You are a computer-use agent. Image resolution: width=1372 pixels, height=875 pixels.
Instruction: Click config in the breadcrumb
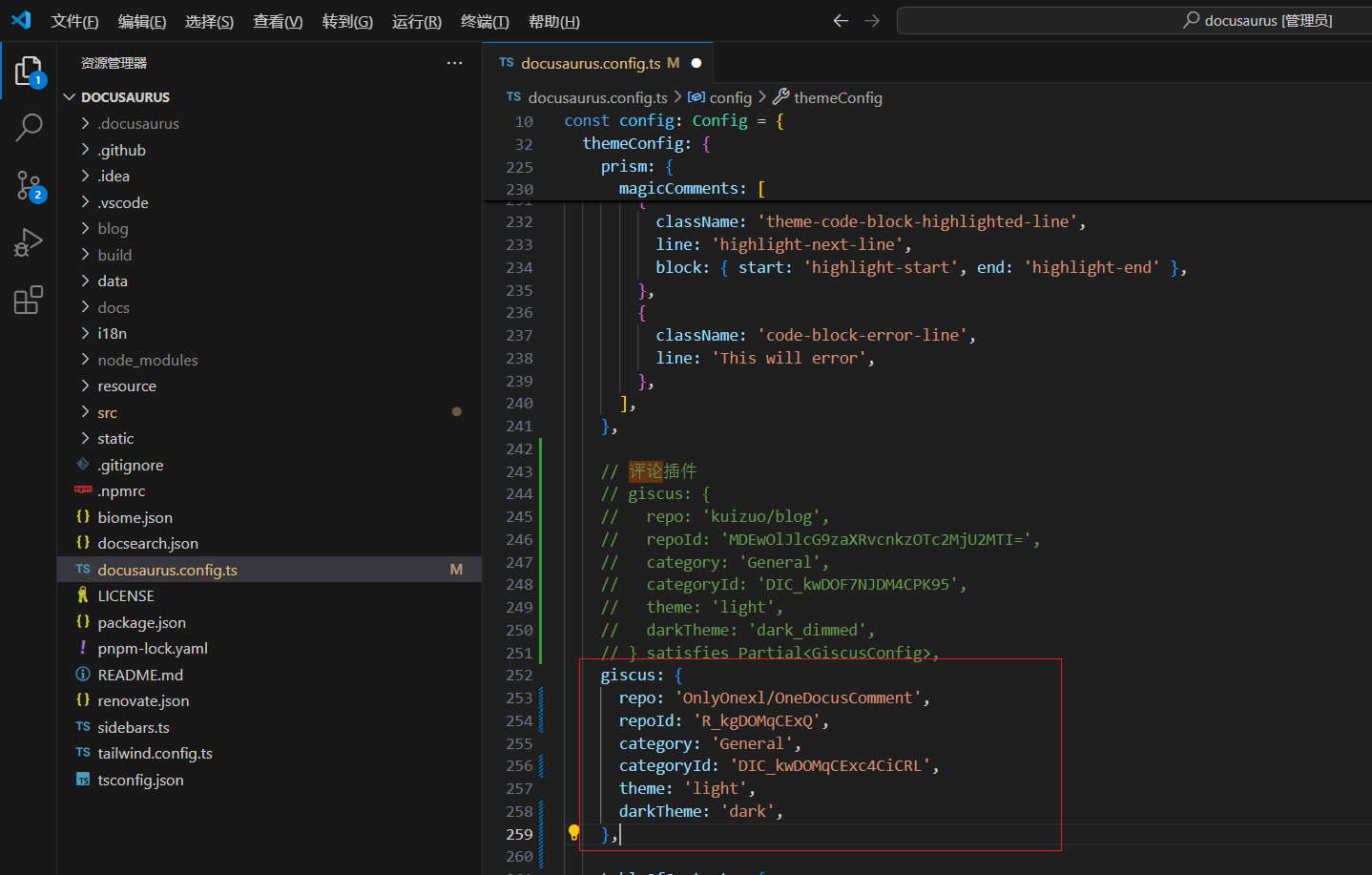730,97
